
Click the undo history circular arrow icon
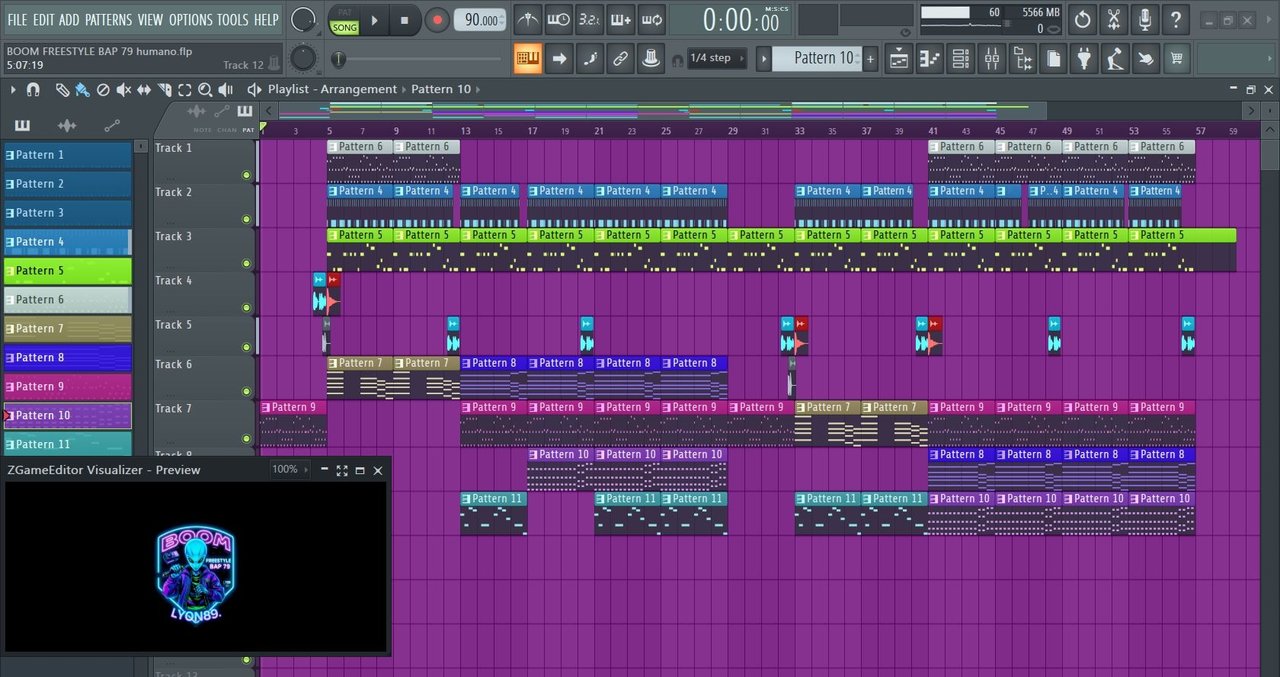(x=1083, y=19)
